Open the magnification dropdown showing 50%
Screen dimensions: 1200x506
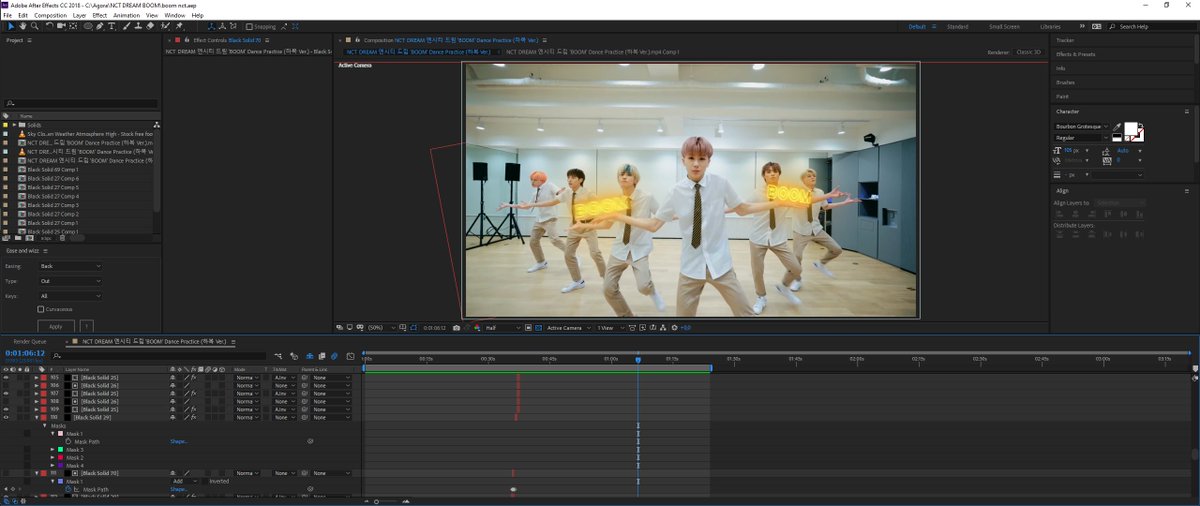point(380,327)
